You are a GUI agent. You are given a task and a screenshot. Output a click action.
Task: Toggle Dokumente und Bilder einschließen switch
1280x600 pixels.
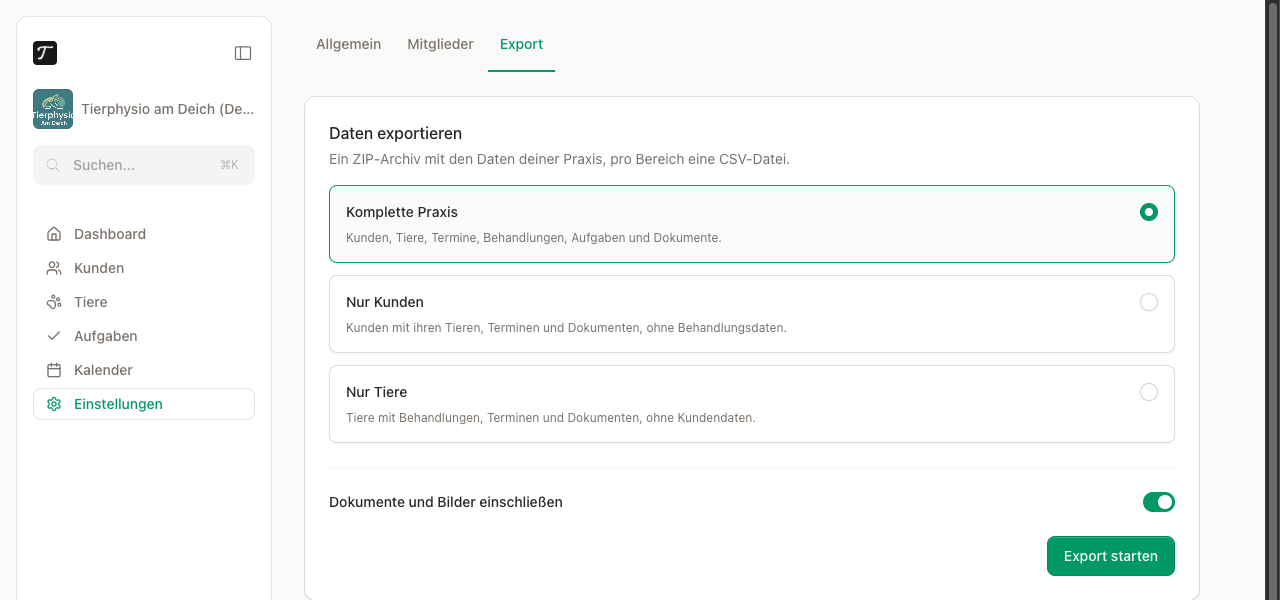(1158, 502)
